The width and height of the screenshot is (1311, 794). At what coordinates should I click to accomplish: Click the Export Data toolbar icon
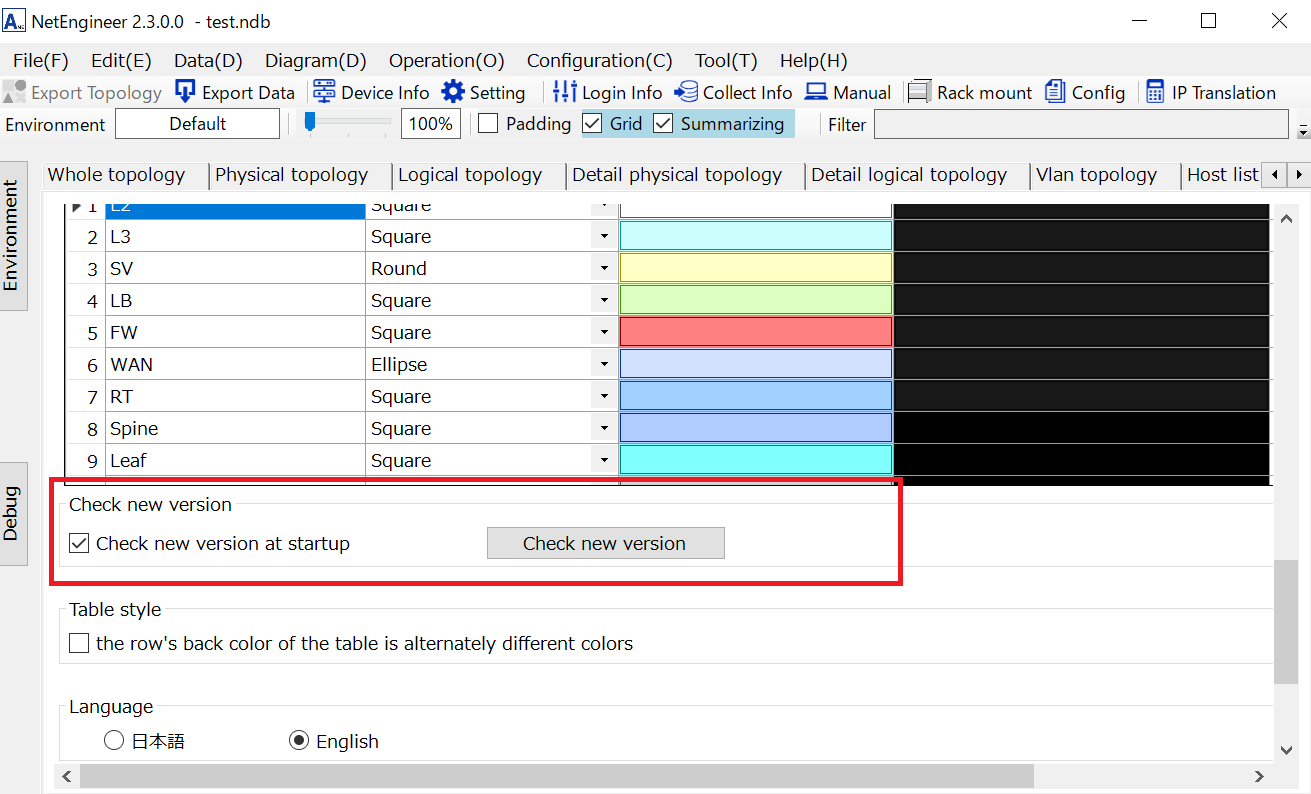pyautogui.click(x=185, y=92)
